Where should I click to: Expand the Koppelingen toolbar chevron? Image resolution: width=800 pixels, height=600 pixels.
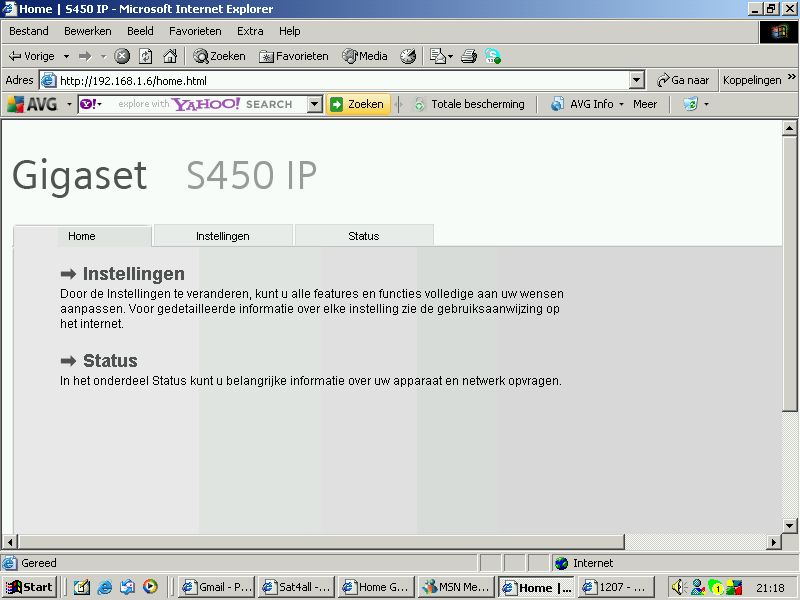(x=791, y=77)
